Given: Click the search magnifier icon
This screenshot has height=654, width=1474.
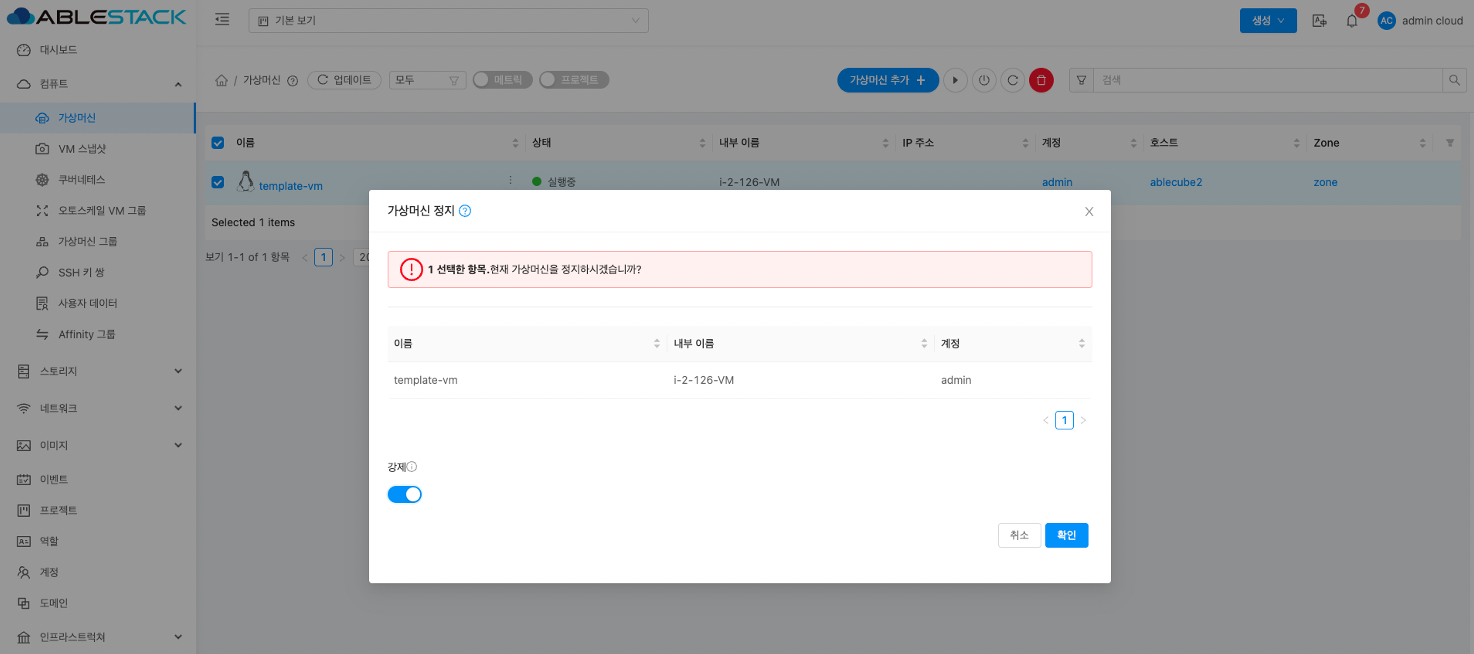Looking at the screenshot, I should pyautogui.click(x=1455, y=80).
